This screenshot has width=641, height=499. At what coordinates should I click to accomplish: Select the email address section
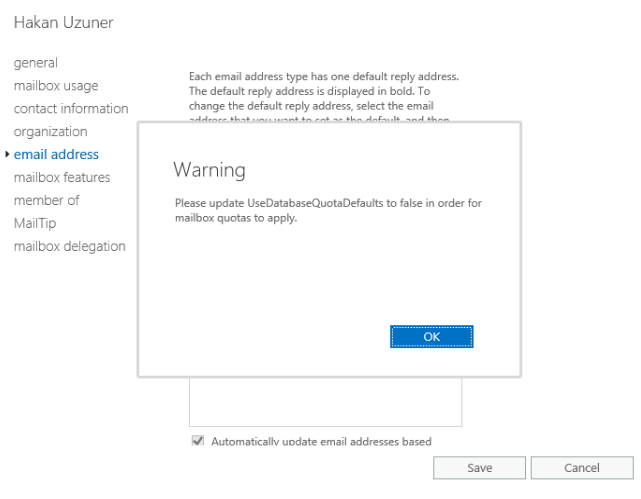pyautogui.click(x=56, y=155)
